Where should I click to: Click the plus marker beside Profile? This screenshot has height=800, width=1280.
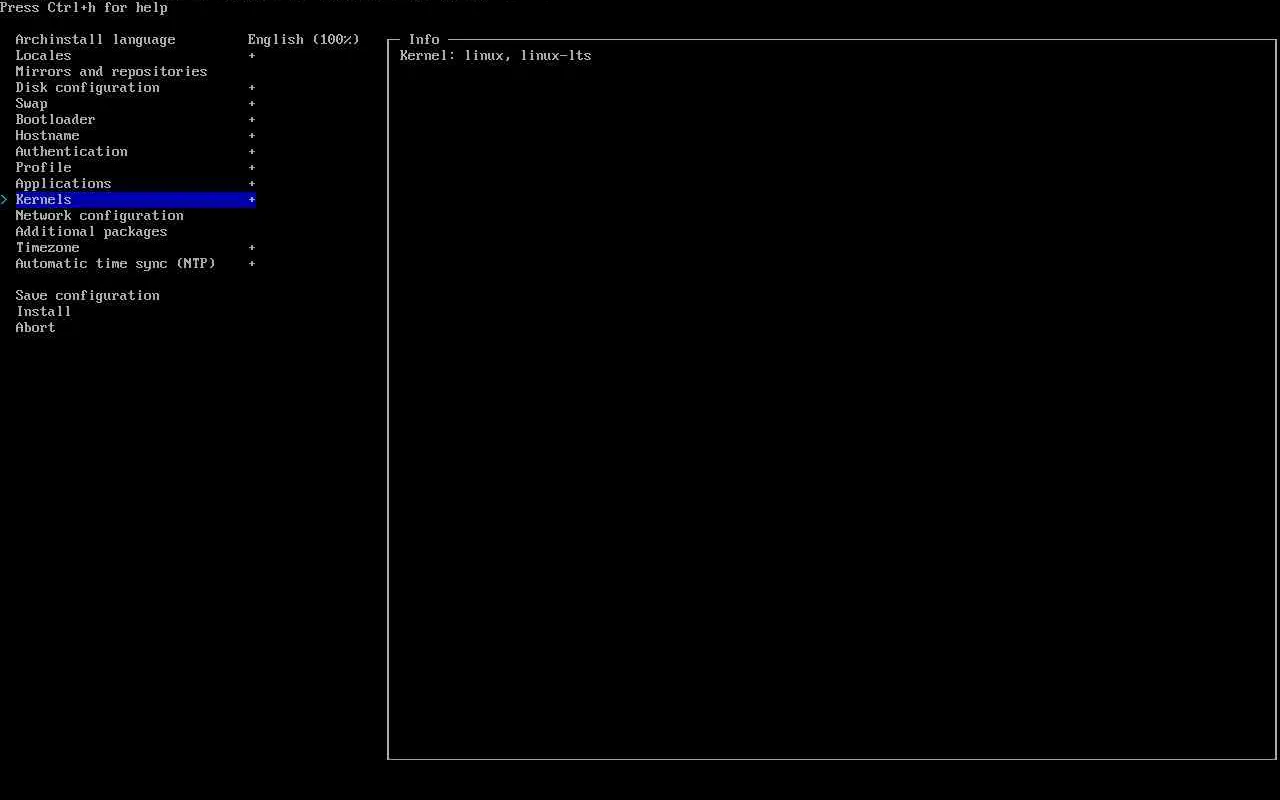(251, 167)
